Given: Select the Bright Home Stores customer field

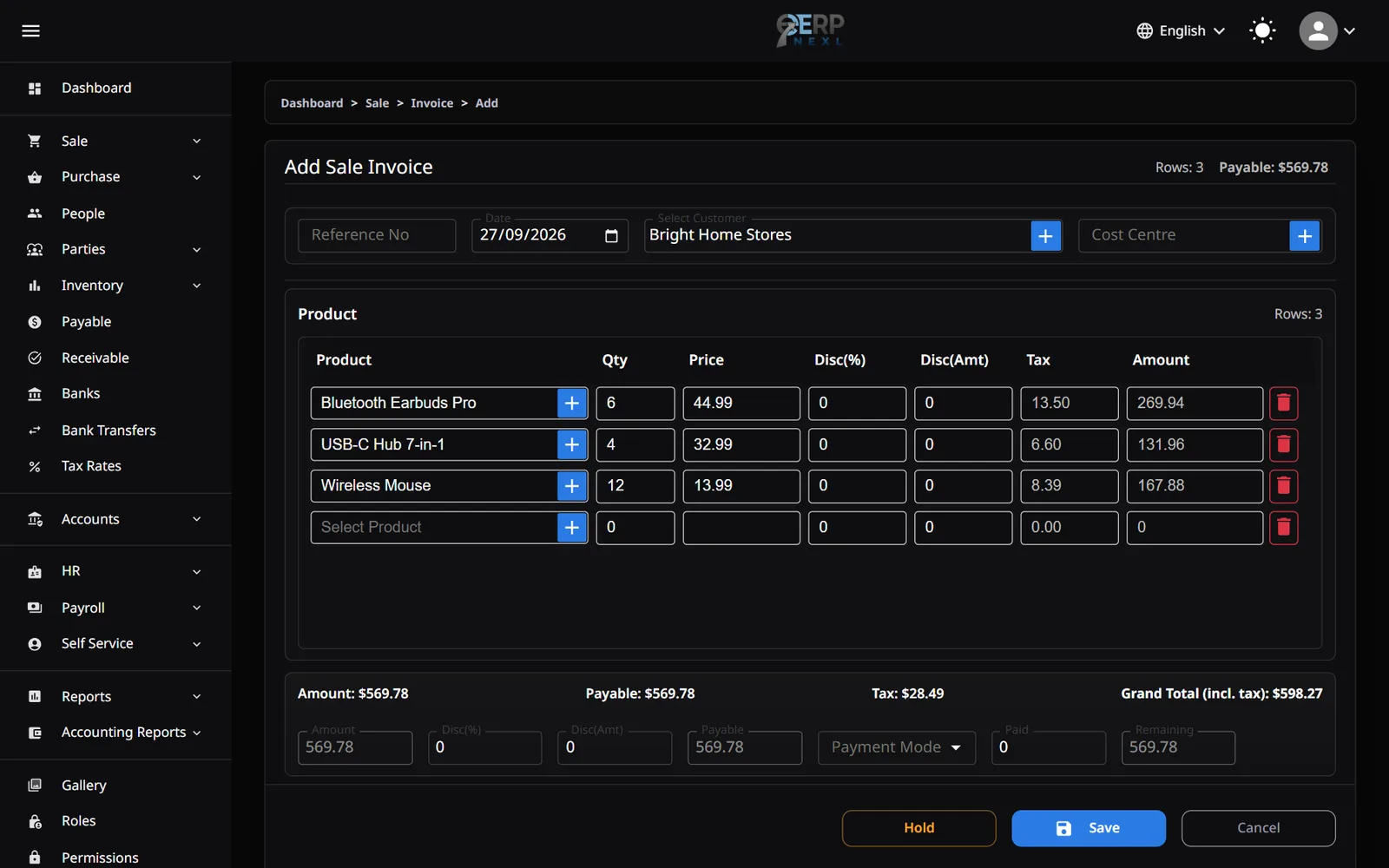Looking at the screenshot, I should (837, 236).
